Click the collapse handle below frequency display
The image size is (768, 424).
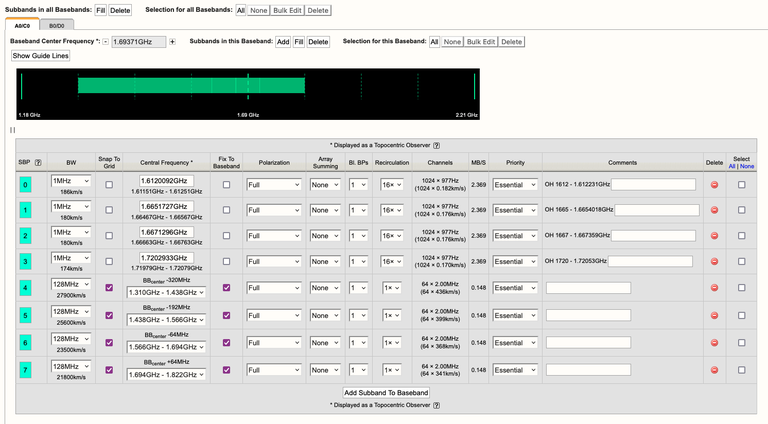click(x=12, y=130)
